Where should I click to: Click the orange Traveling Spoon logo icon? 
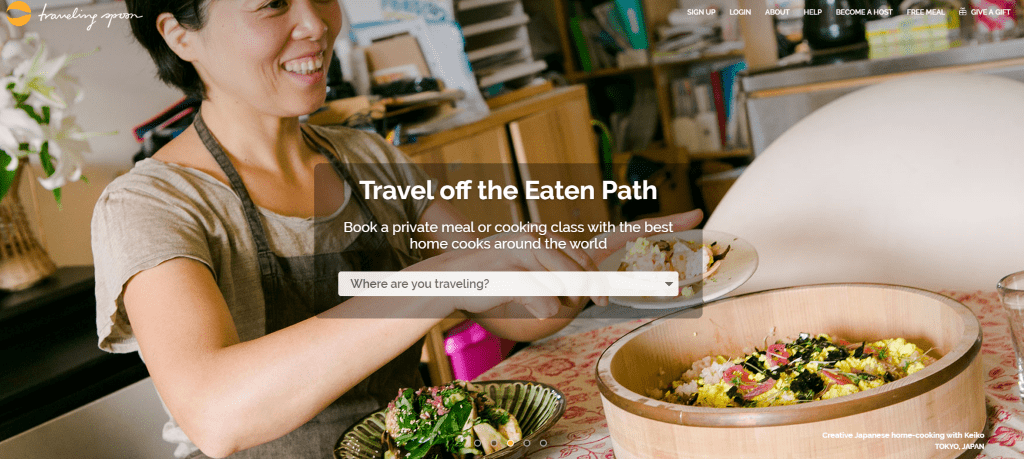pyautogui.click(x=18, y=13)
